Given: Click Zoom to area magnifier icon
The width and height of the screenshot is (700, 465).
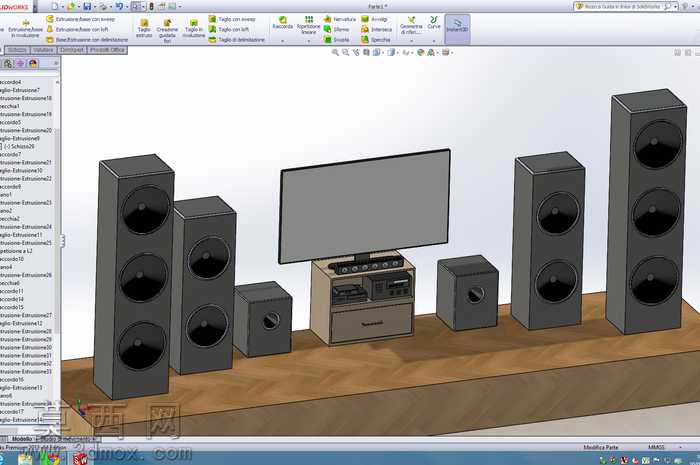Looking at the screenshot, I should point(346,53).
